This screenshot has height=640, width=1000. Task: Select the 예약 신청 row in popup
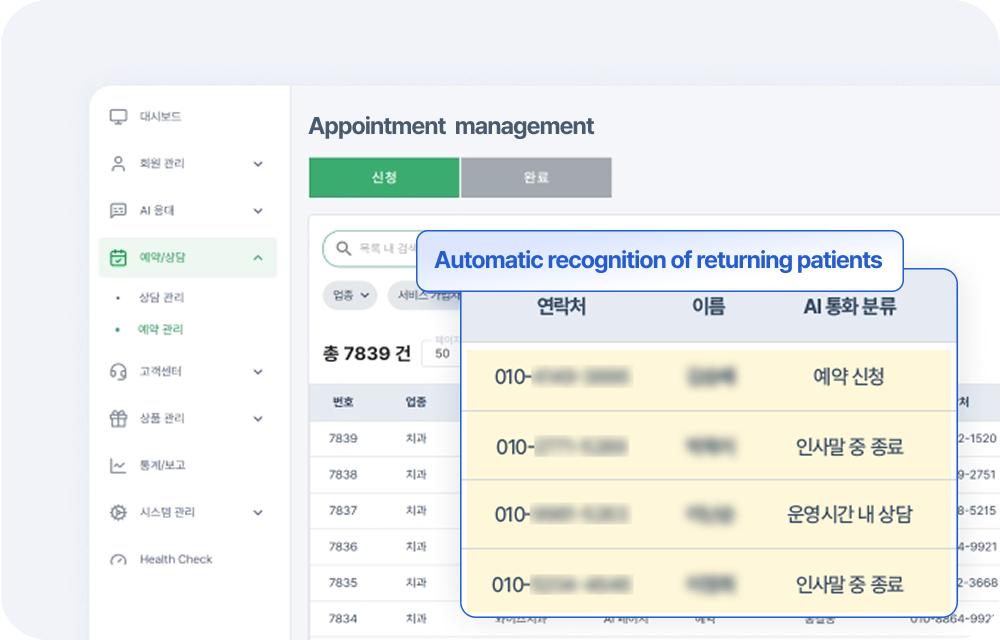(708, 377)
